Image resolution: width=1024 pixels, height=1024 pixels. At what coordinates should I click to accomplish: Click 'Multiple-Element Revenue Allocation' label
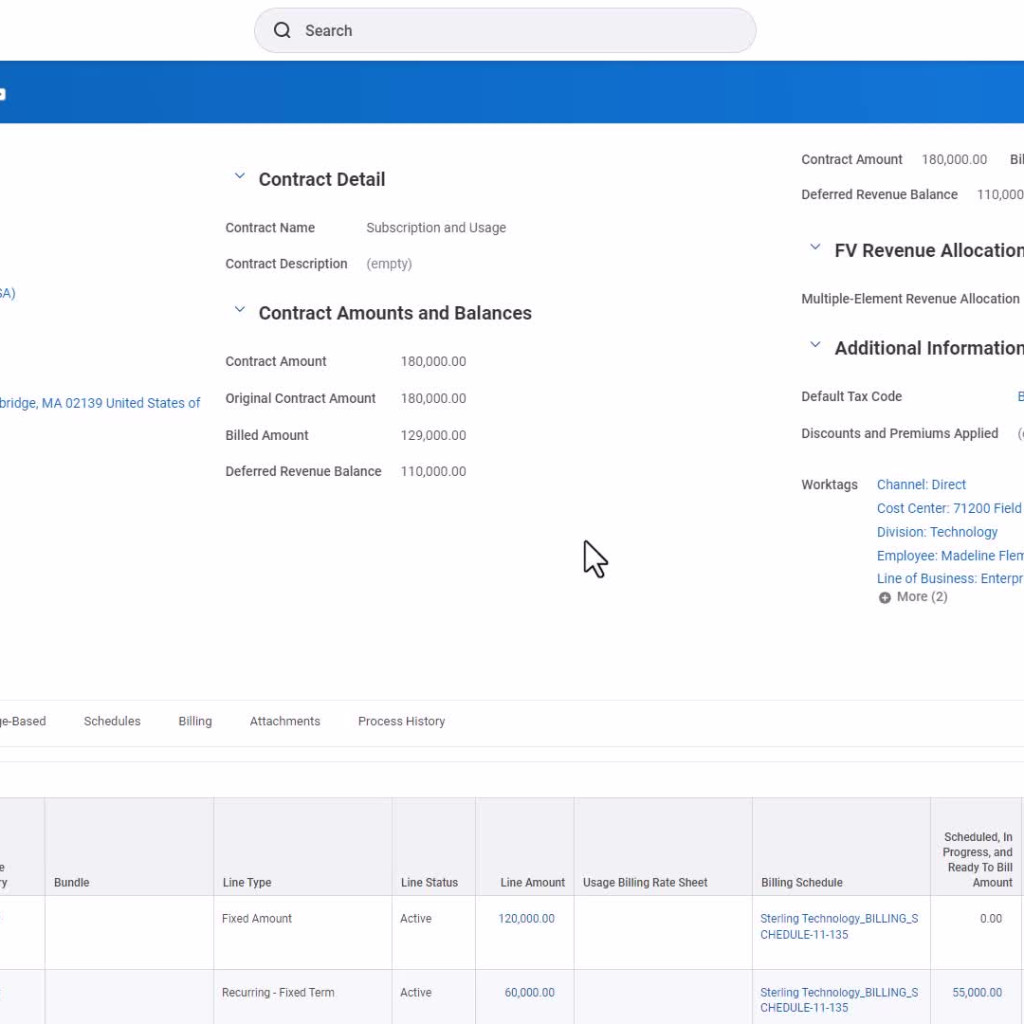tap(910, 298)
